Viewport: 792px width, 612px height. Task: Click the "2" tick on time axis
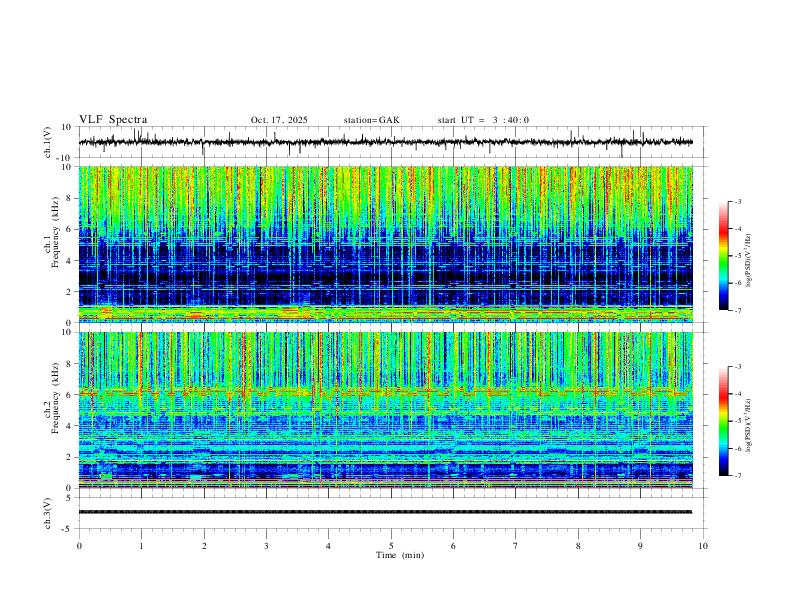pyautogui.click(x=204, y=546)
